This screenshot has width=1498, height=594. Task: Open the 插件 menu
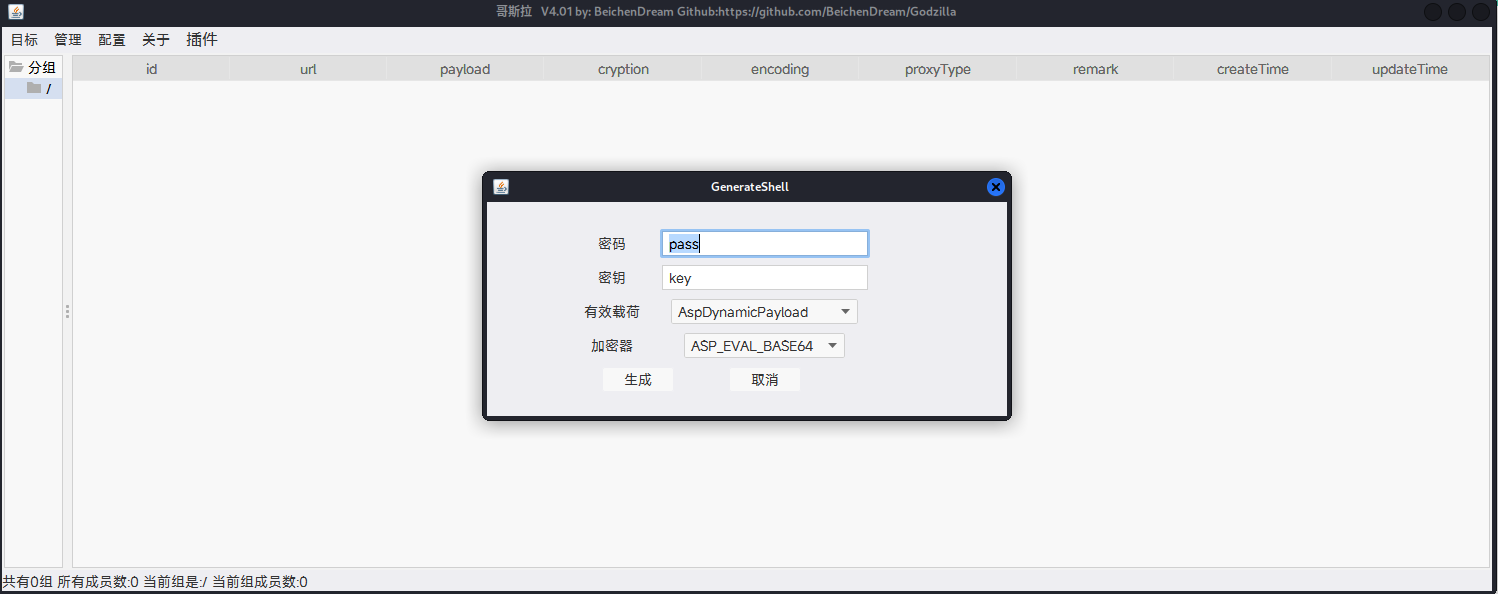(x=202, y=40)
